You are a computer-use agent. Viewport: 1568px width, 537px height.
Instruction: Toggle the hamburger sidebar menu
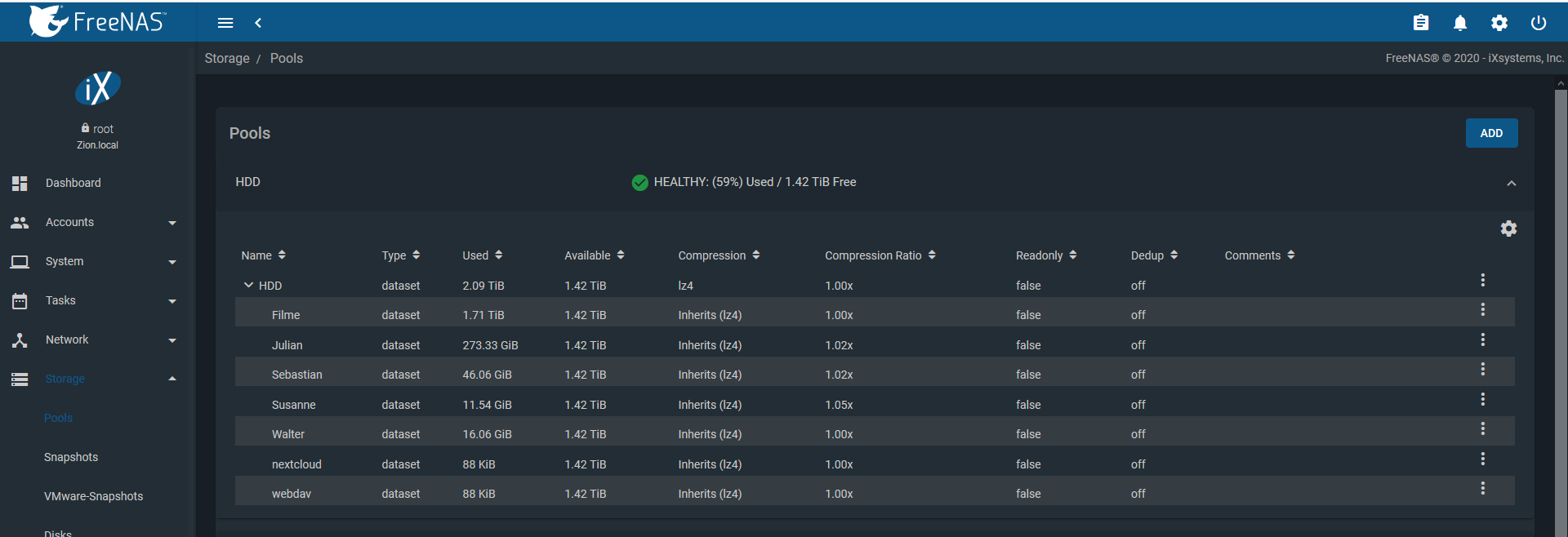coord(225,23)
